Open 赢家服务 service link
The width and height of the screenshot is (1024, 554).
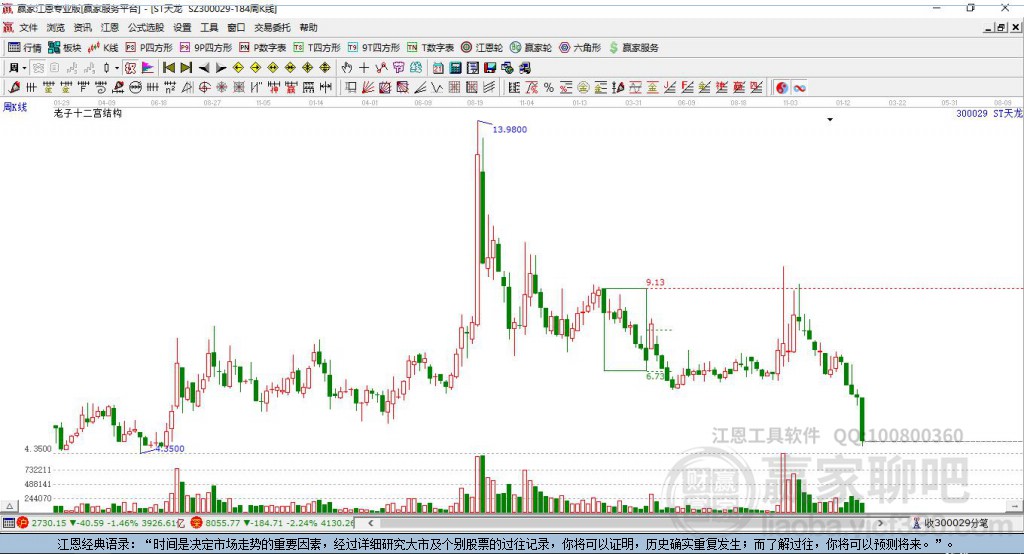[633, 48]
